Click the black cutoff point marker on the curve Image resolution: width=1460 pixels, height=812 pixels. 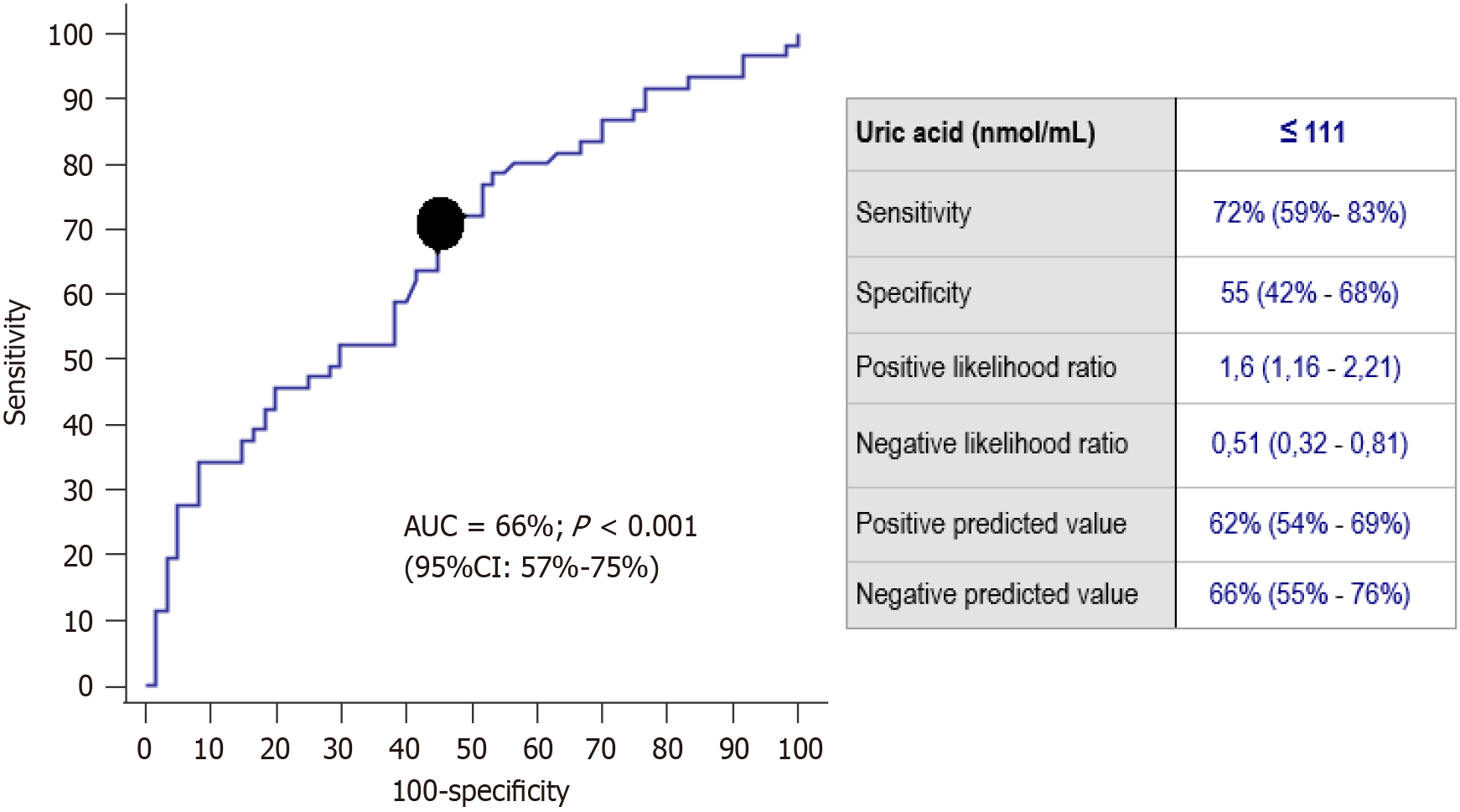[440, 224]
